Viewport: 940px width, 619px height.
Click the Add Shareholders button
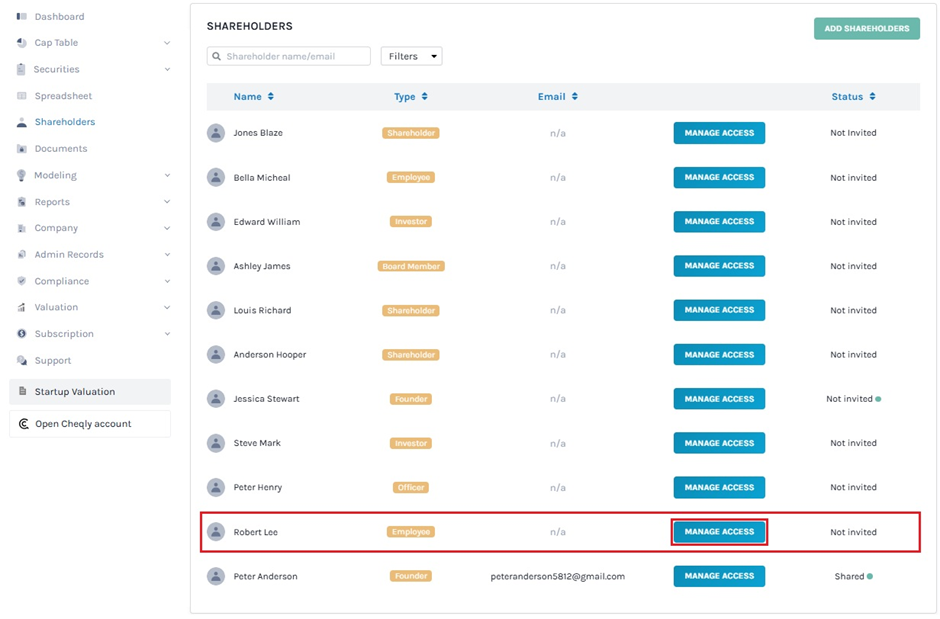tap(866, 28)
